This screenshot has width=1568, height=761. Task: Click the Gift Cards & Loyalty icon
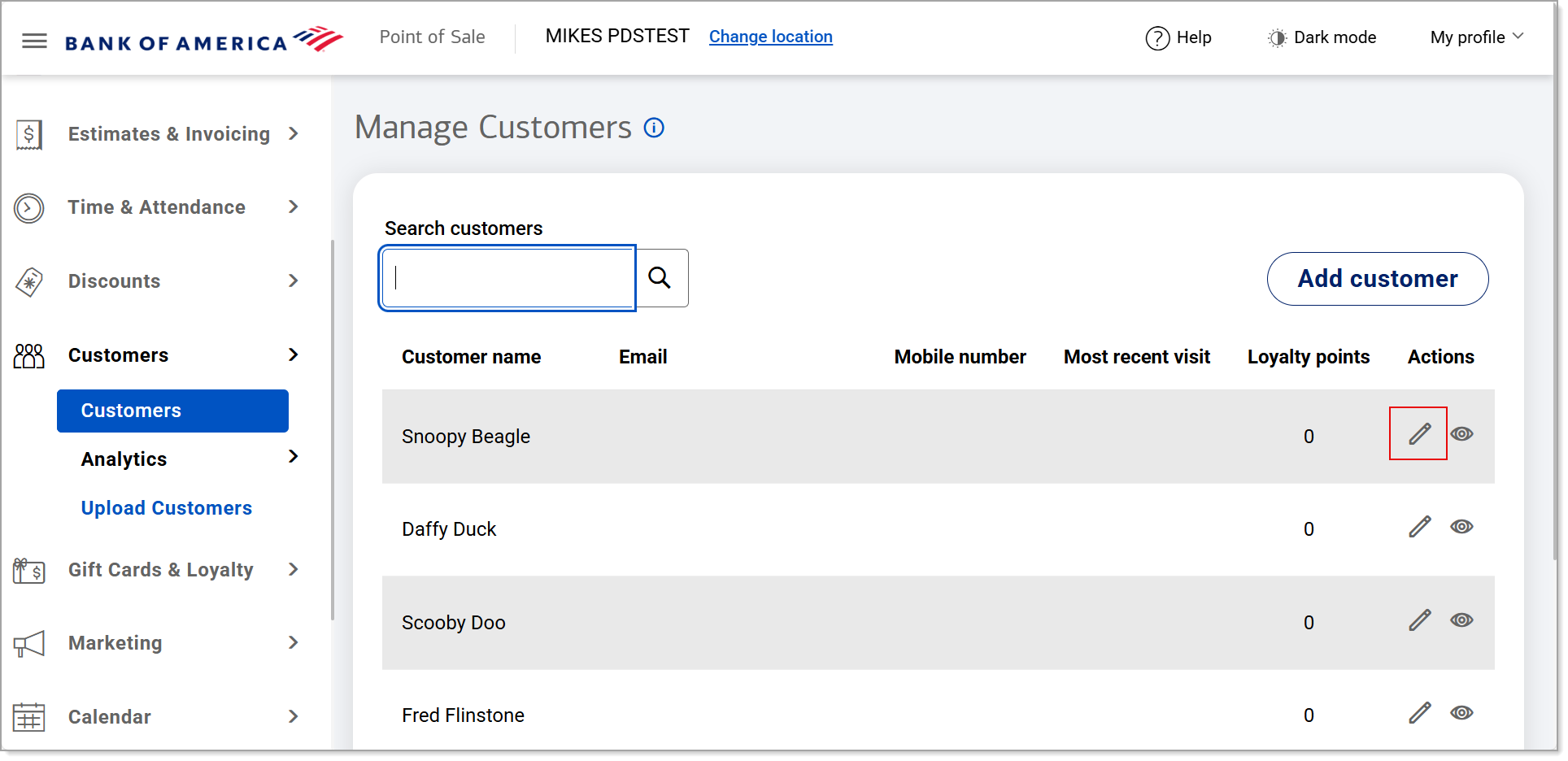tap(29, 571)
